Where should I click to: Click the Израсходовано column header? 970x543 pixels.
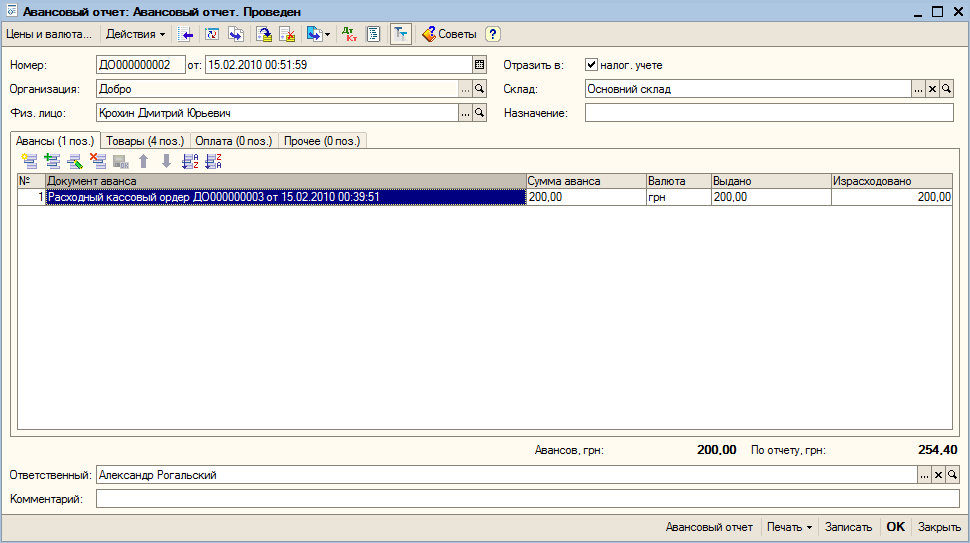892,181
